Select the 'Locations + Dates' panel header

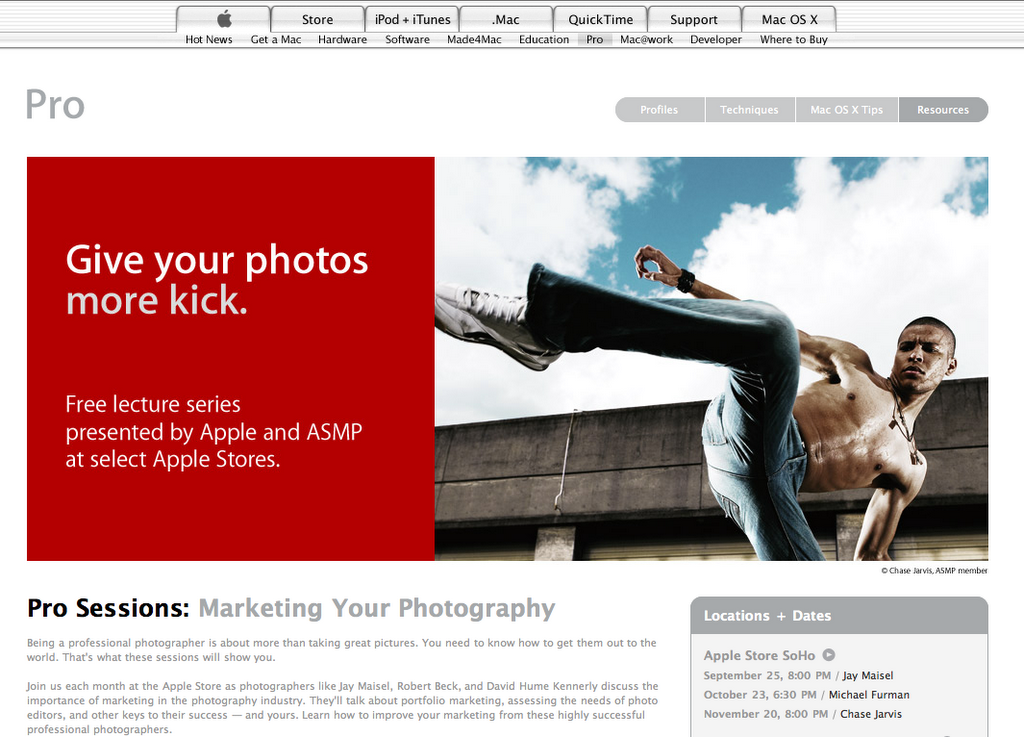pos(839,616)
